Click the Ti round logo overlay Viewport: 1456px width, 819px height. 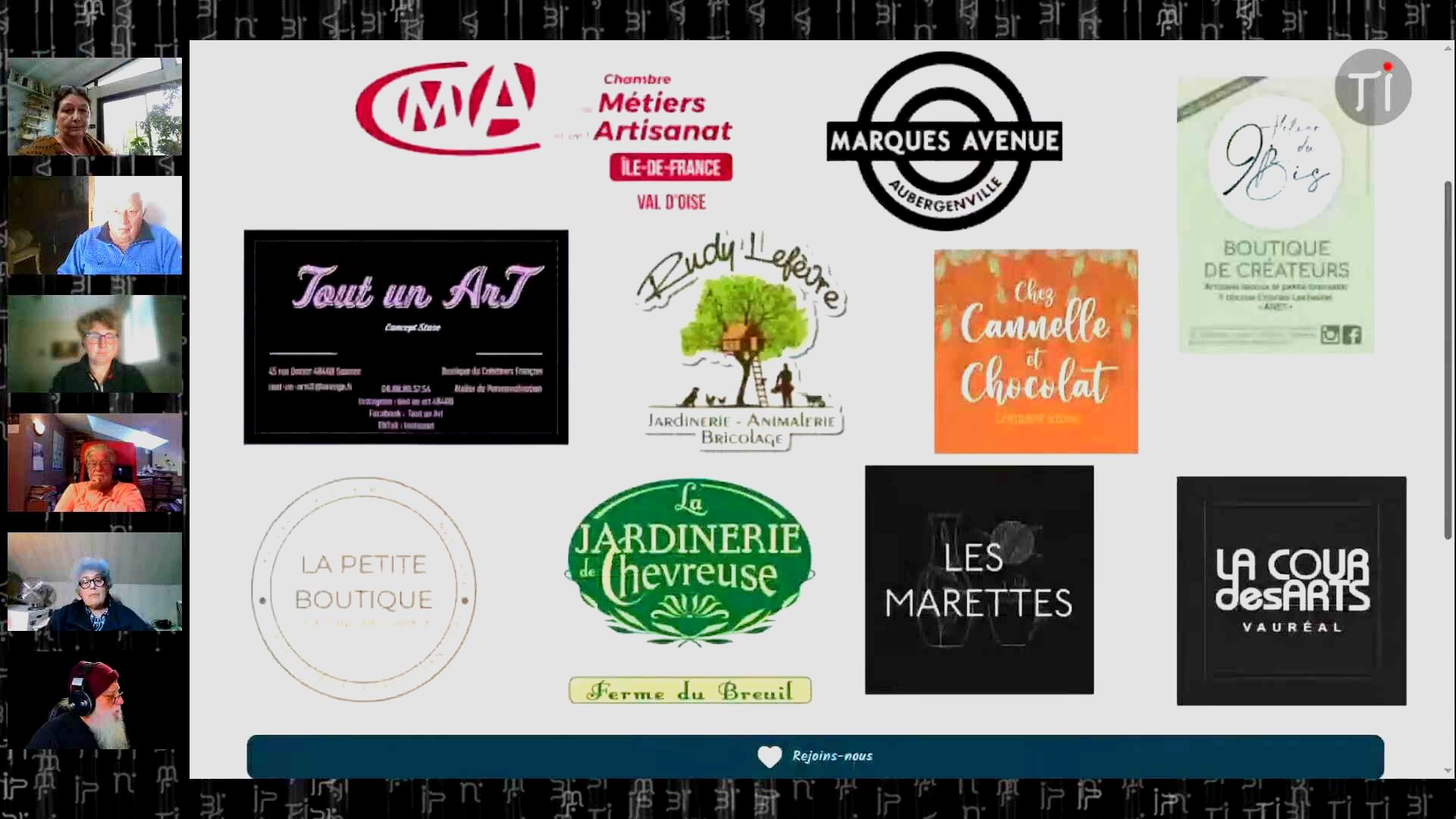point(1373,88)
